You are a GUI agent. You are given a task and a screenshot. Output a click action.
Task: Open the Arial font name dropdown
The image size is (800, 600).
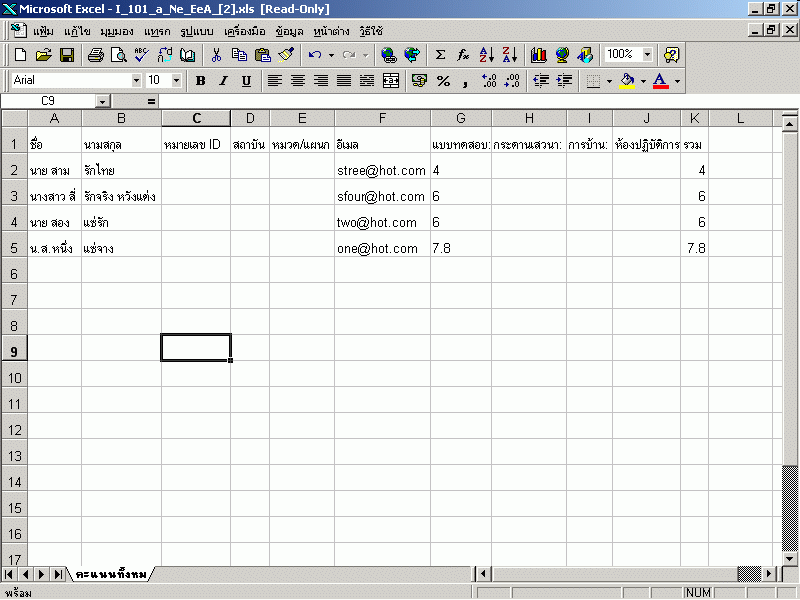136,80
